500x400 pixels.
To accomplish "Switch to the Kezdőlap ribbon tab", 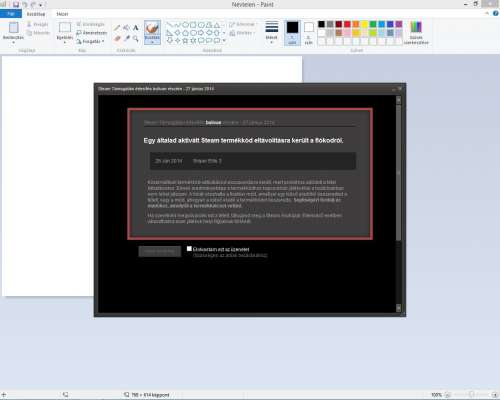I will 36,14.
